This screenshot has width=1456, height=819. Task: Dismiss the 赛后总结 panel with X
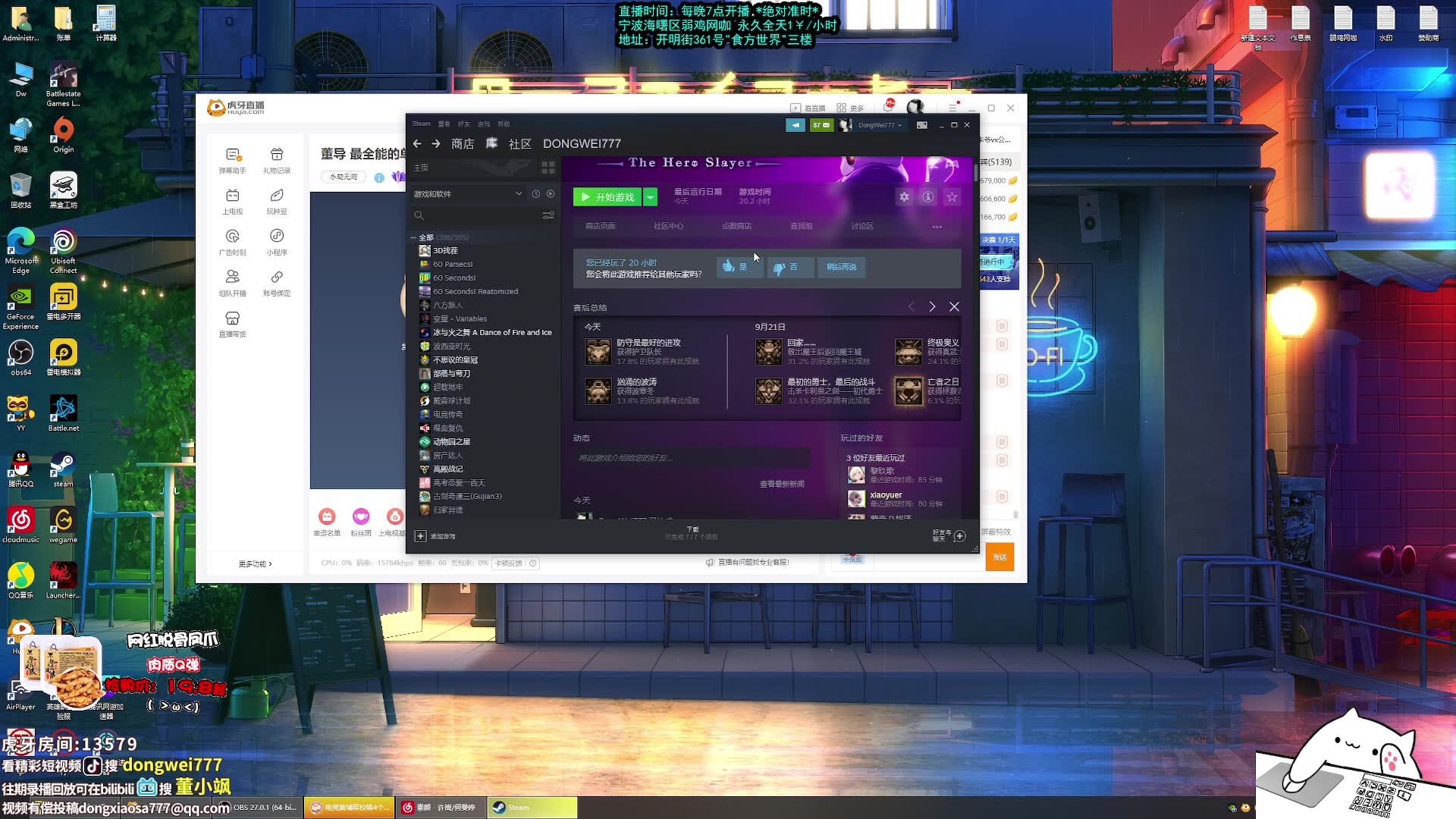[954, 306]
